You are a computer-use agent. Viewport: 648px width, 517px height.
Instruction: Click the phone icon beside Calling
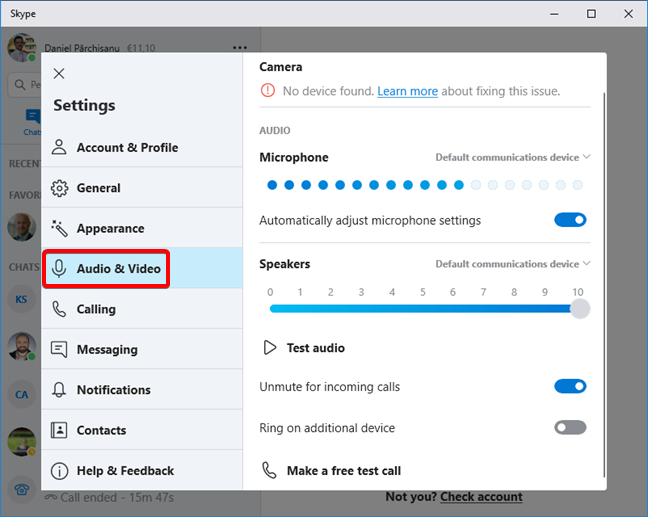point(59,309)
